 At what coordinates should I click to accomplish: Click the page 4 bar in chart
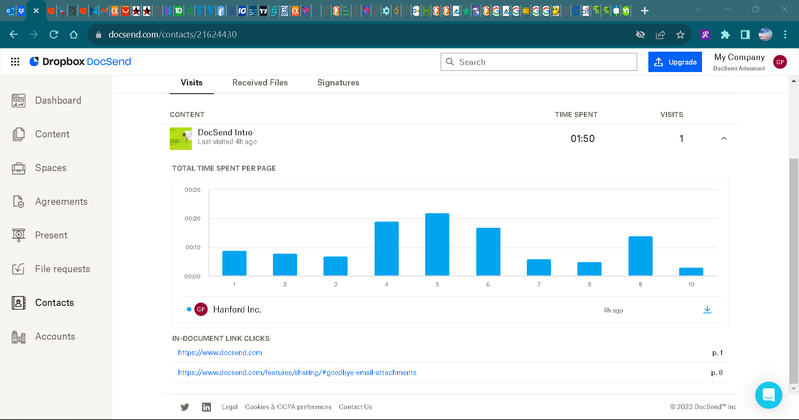(x=387, y=249)
